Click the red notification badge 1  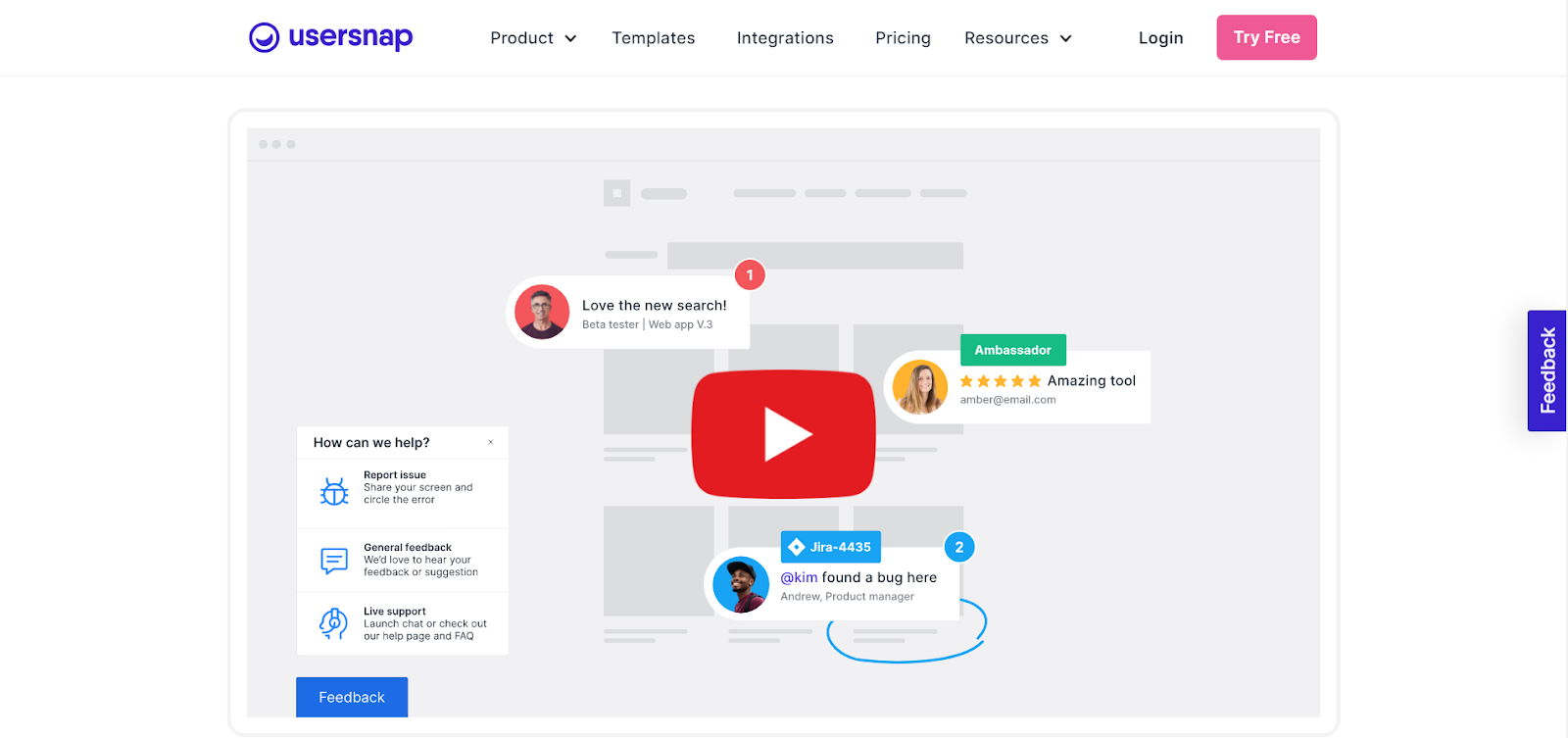[750, 275]
